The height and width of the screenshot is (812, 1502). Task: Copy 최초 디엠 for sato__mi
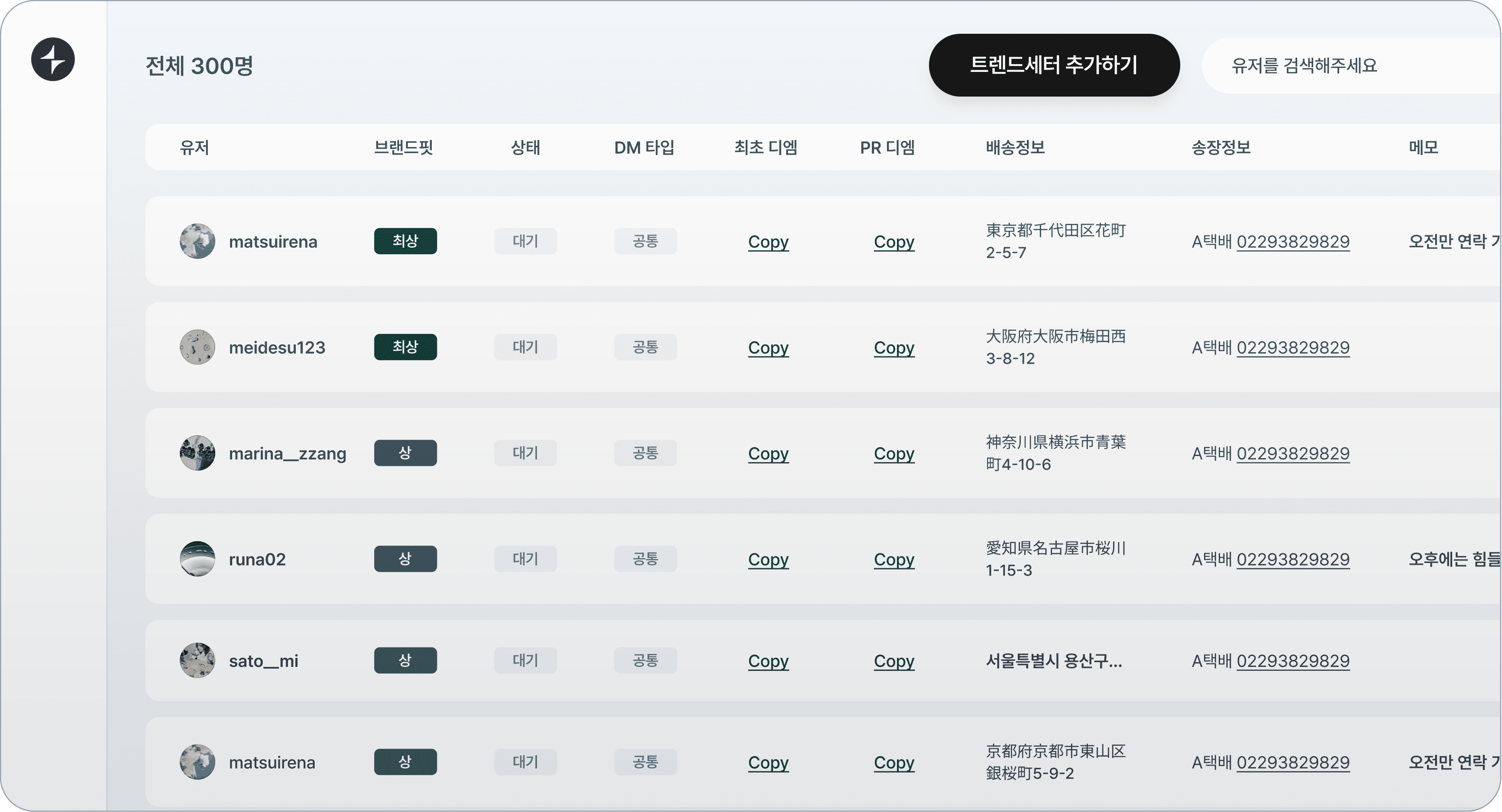pos(768,662)
